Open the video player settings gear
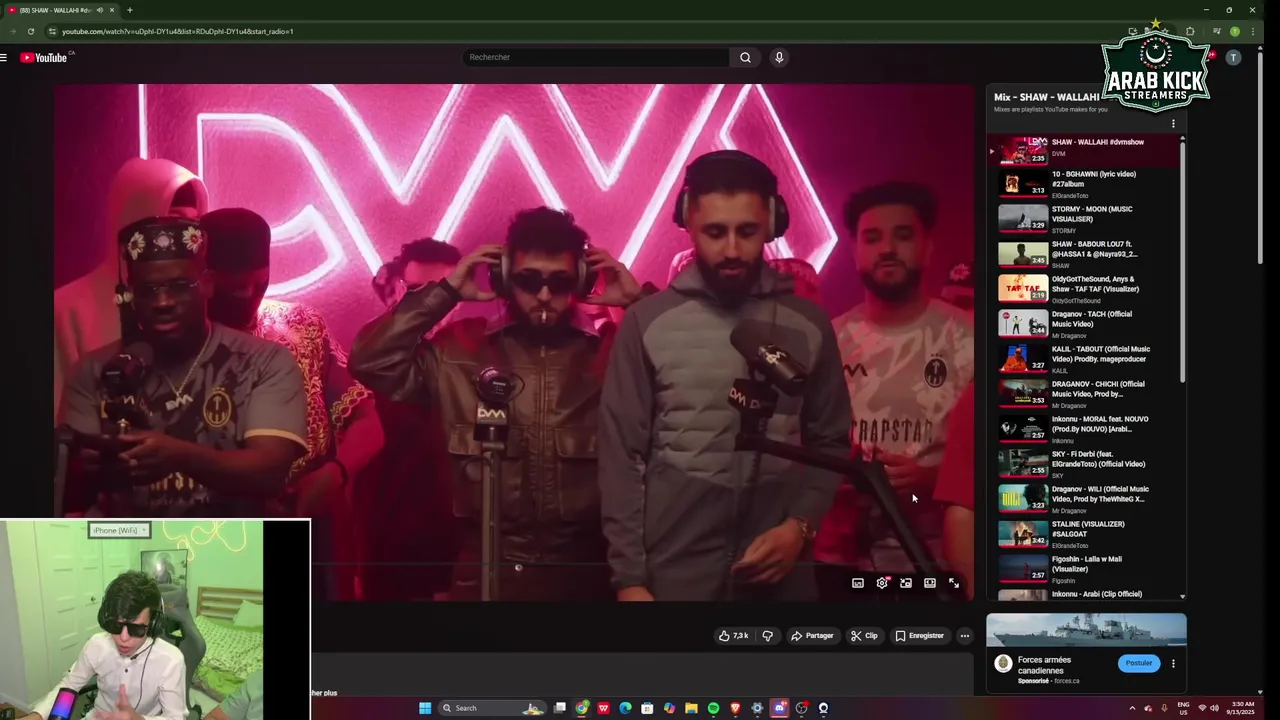The width and height of the screenshot is (1280, 720). coord(882,583)
